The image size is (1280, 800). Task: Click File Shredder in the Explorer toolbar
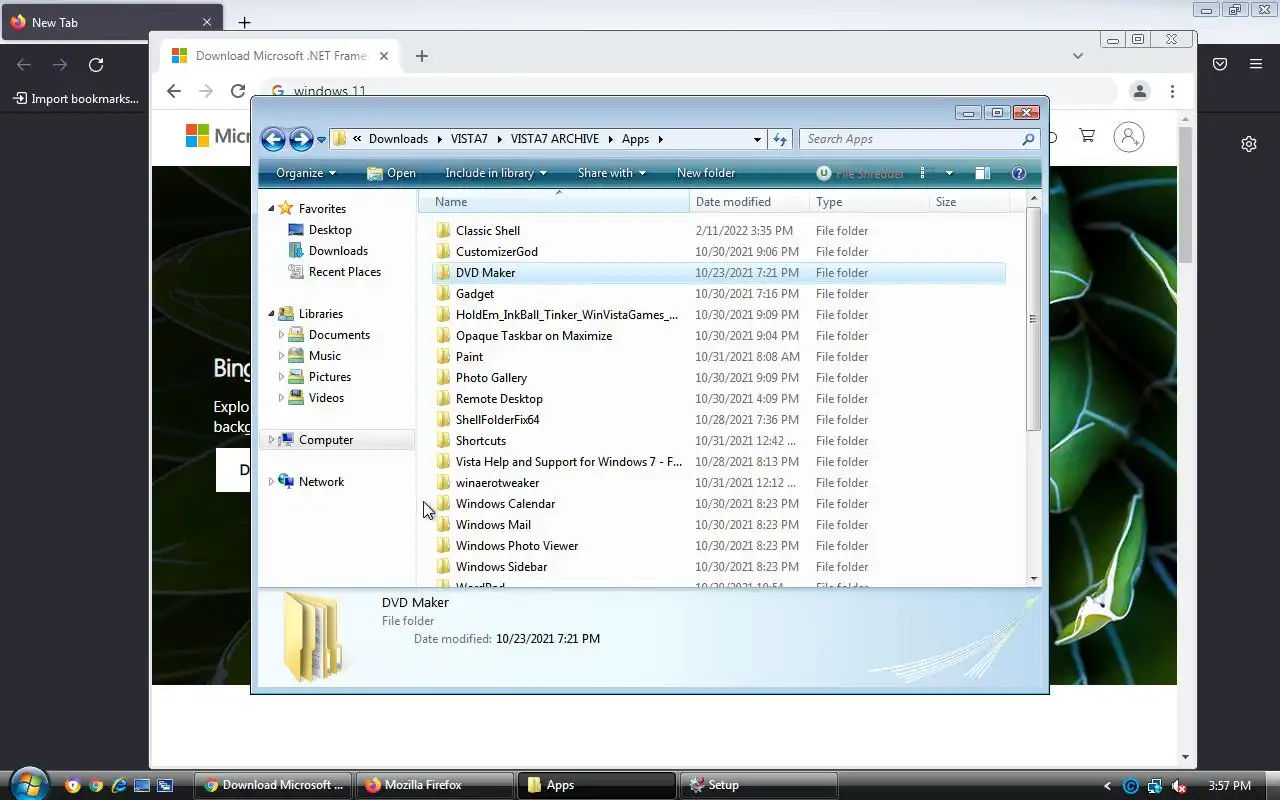[x=860, y=173]
